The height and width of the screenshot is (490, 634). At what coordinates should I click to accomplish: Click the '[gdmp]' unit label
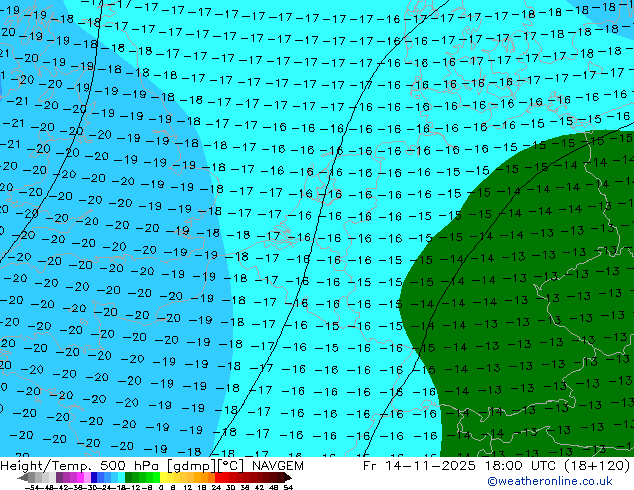click(192, 466)
